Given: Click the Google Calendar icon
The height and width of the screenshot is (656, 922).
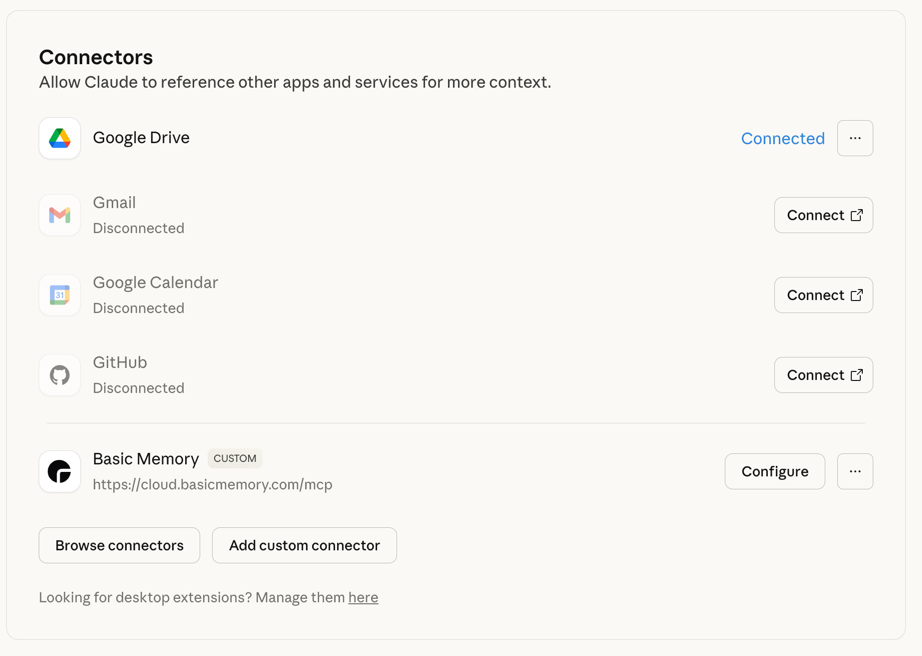Looking at the screenshot, I should coord(60,295).
